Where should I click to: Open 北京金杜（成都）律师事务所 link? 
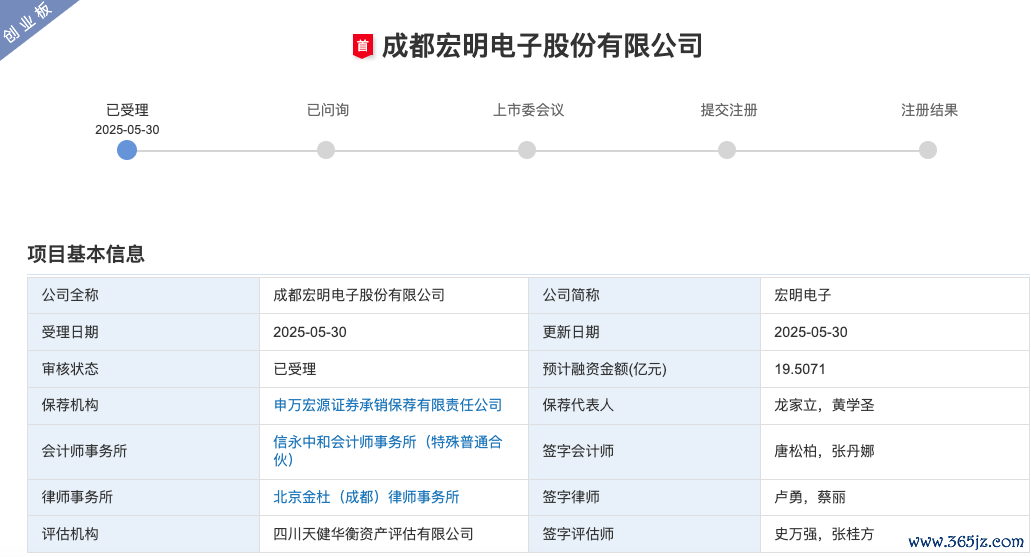click(366, 497)
